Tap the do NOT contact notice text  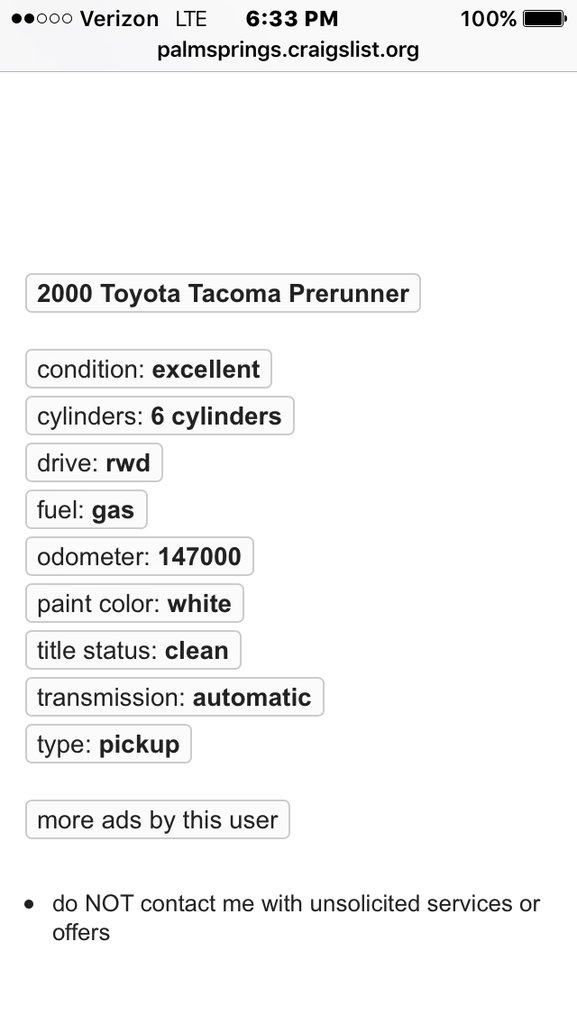[x=296, y=918]
